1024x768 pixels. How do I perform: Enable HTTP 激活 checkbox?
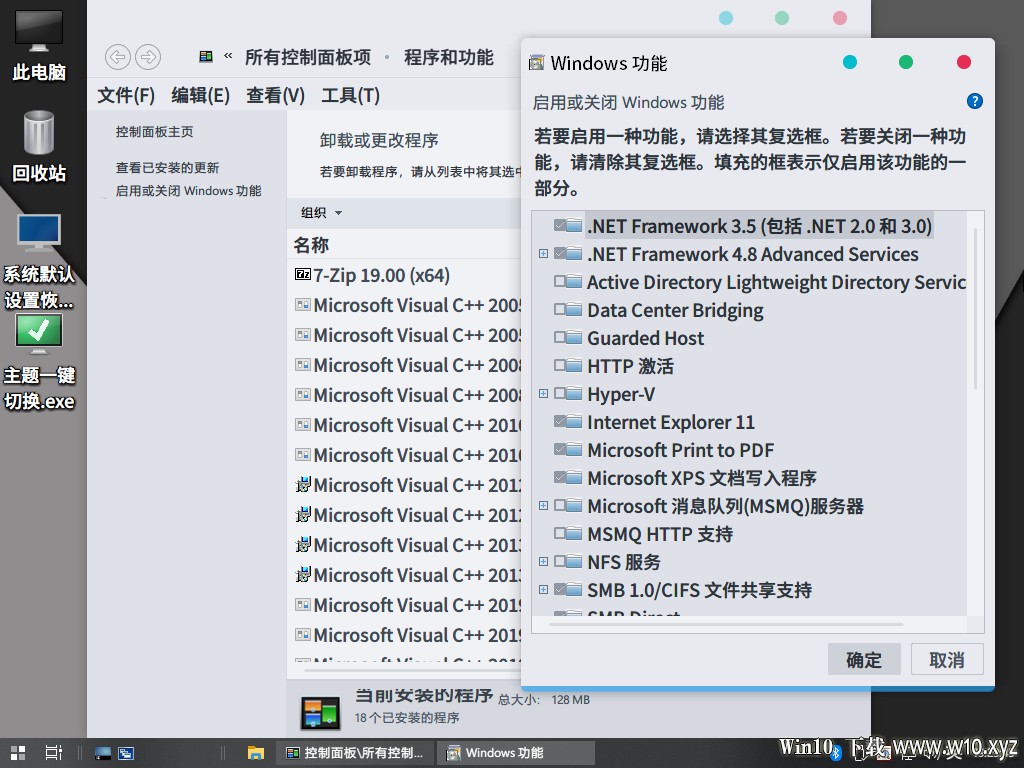[560, 366]
